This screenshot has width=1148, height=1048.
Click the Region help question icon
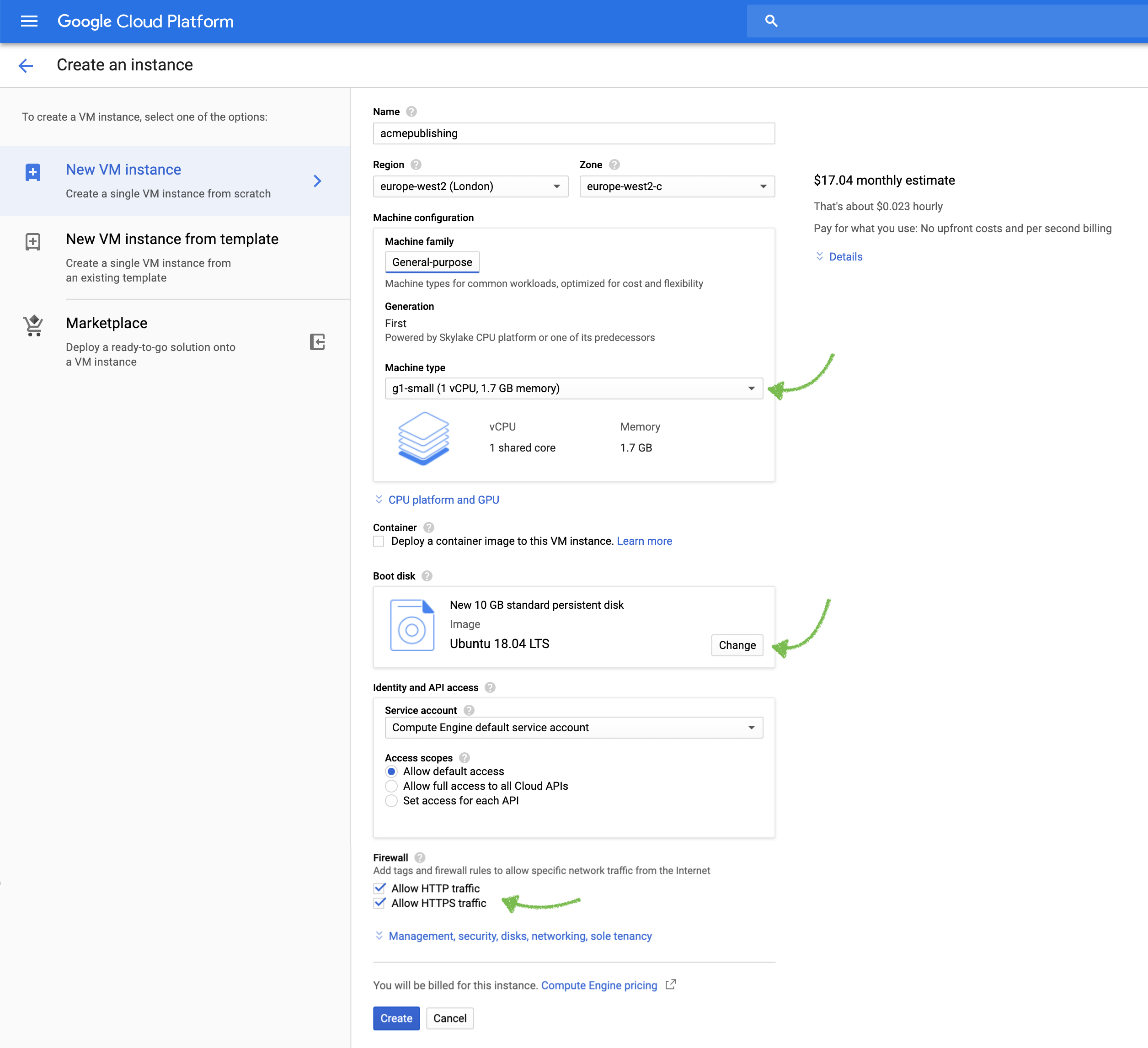coord(416,165)
